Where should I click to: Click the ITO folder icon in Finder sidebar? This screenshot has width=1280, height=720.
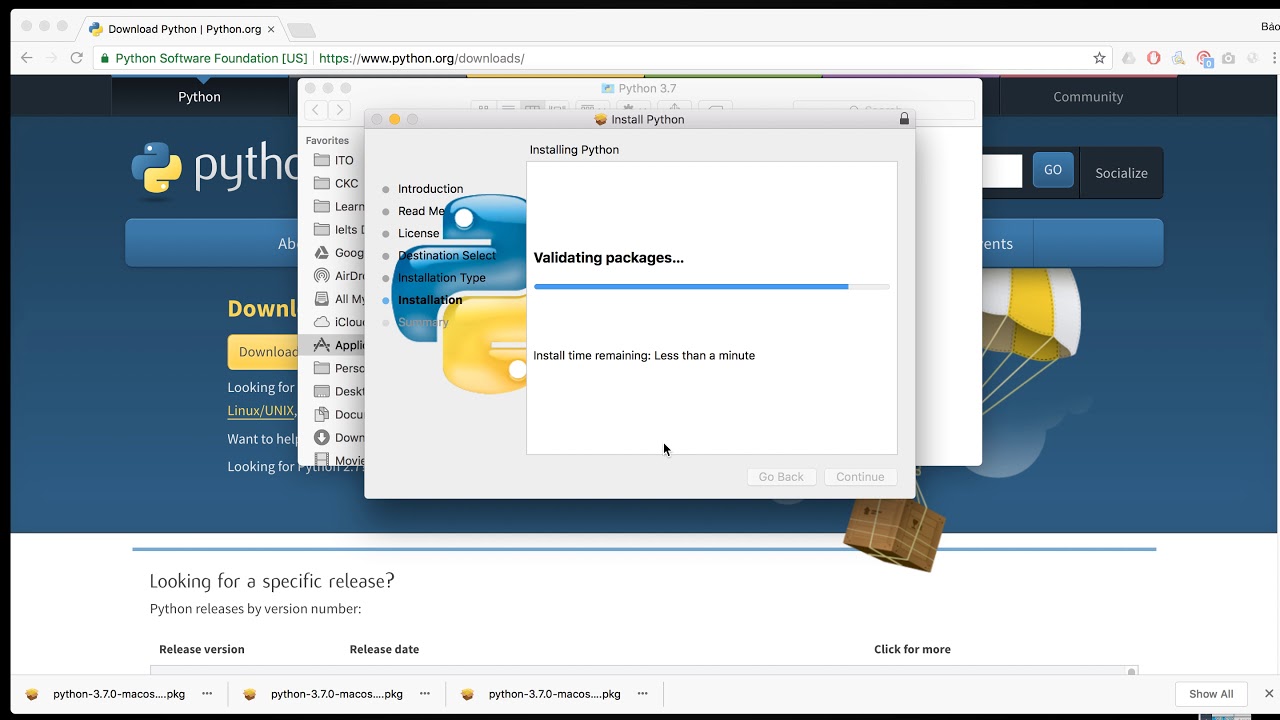click(322, 160)
